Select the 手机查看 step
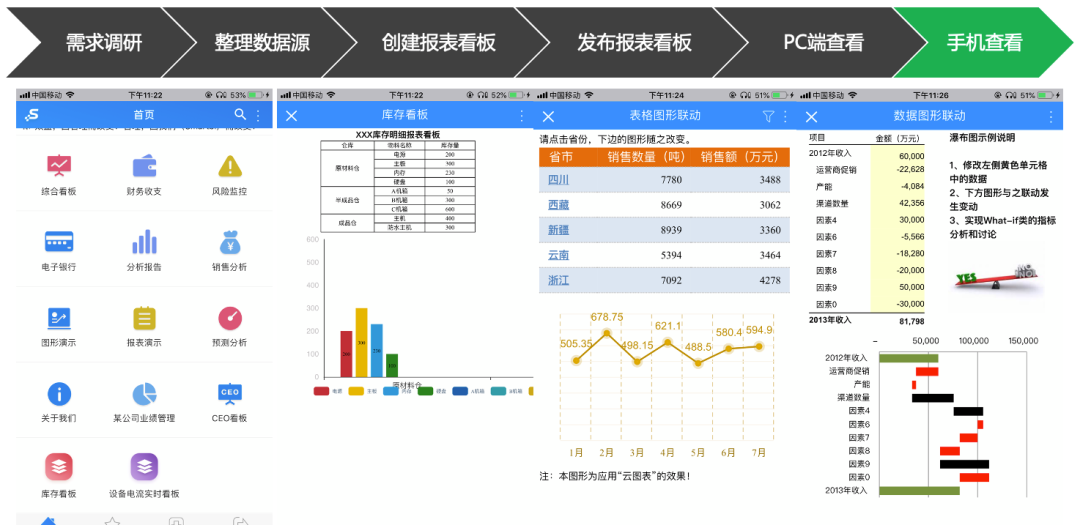 click(984, 43)
